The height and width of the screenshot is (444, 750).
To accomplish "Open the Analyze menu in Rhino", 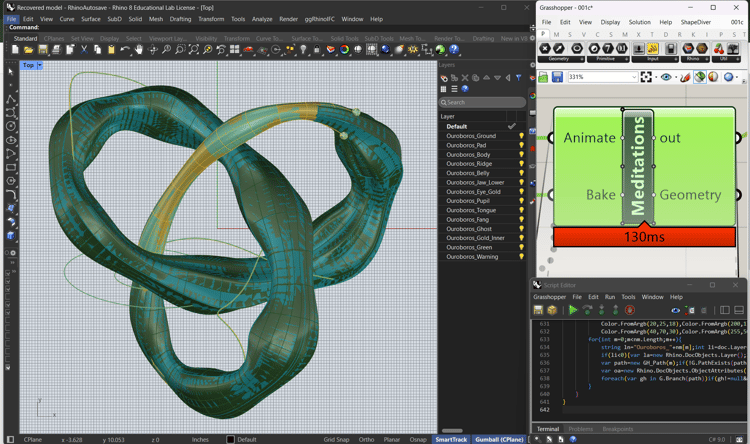I will click(262, 19).
